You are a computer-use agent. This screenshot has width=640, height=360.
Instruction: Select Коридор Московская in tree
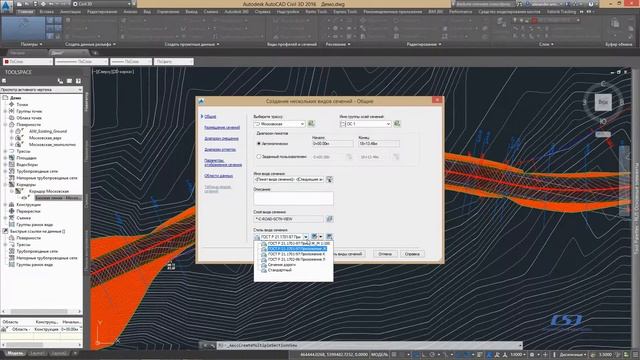pyautogui.click(x=49, y=191)
